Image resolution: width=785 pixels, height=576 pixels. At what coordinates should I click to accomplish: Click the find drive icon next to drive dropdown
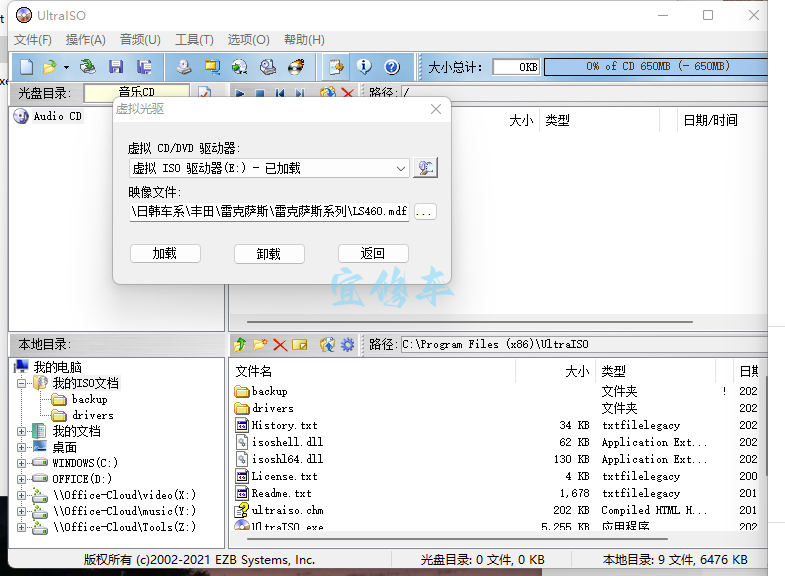426,168
